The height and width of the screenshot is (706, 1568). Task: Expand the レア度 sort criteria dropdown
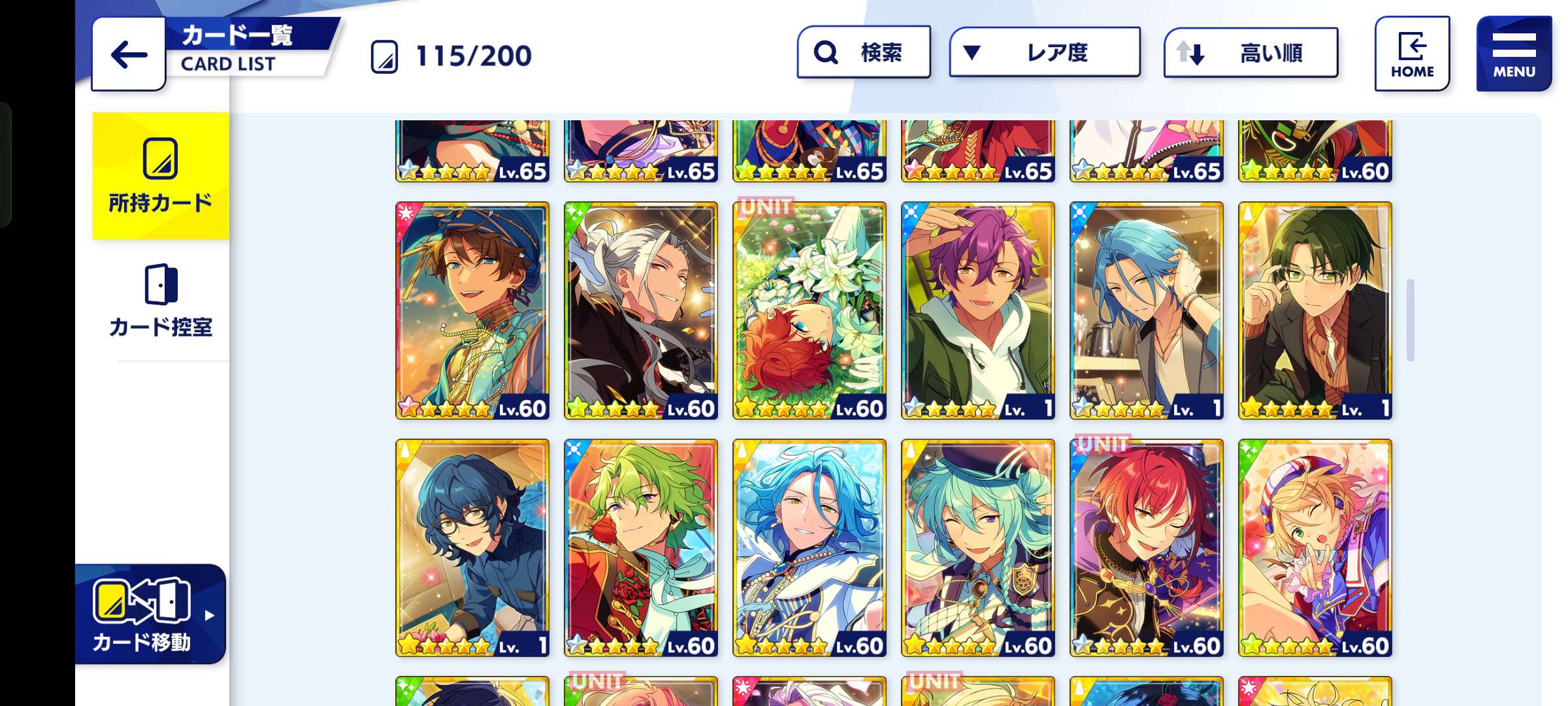coord(1045,52)
